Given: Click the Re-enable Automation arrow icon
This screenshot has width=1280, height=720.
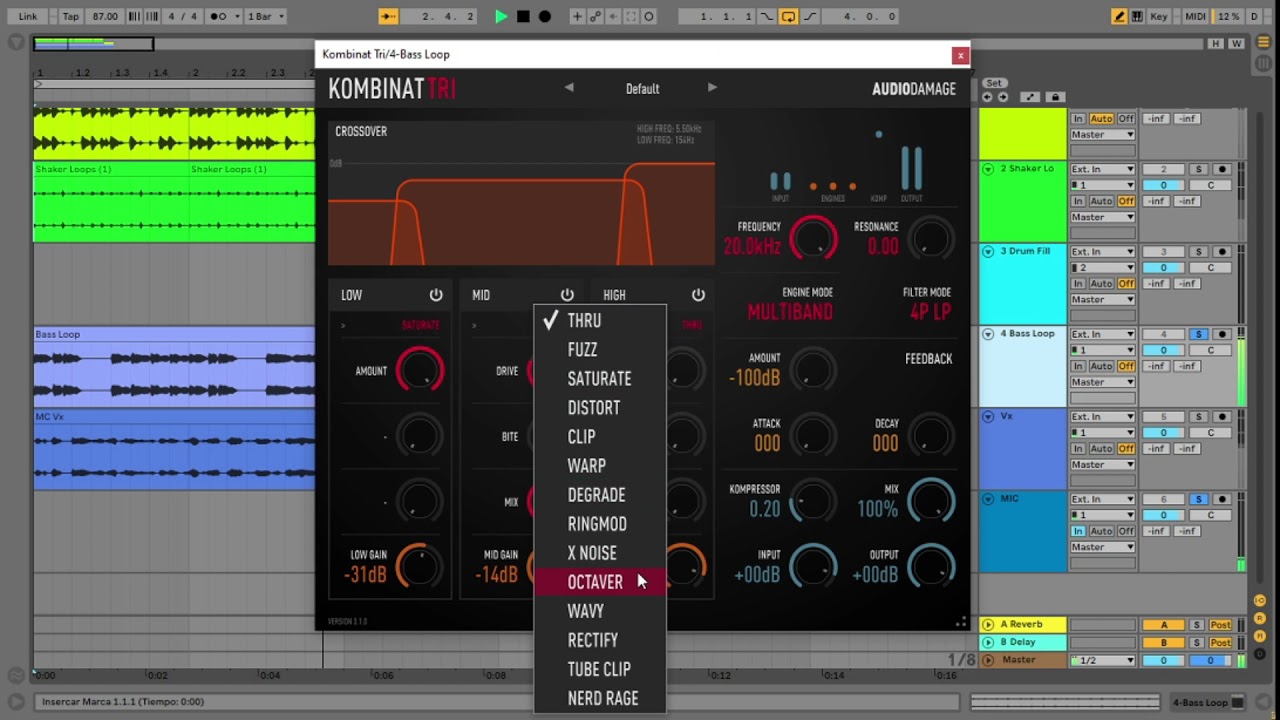Looking at the screenshot, I should tap(613, 16).
